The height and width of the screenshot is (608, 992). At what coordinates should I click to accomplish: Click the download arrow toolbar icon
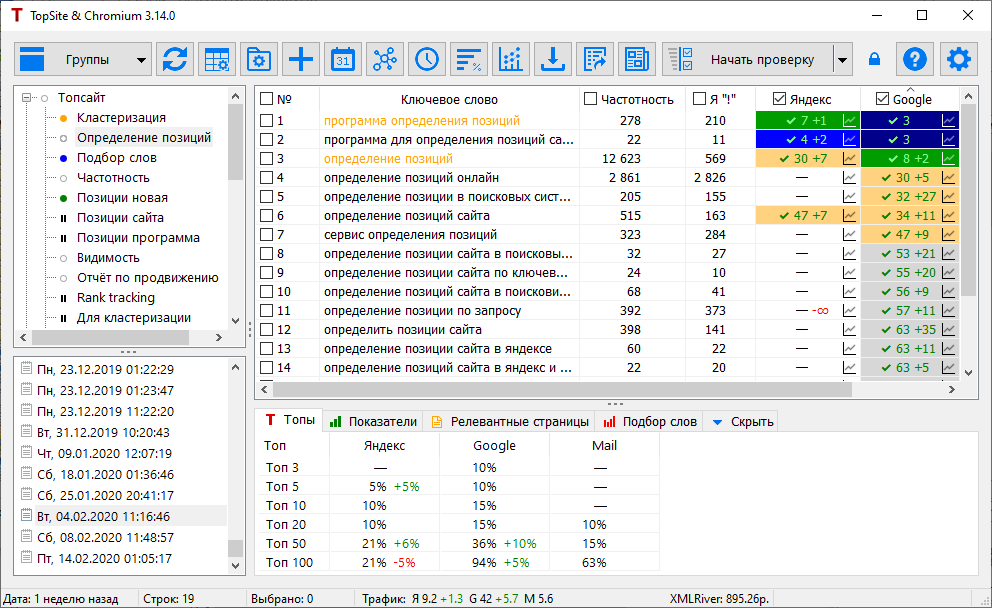551,60
